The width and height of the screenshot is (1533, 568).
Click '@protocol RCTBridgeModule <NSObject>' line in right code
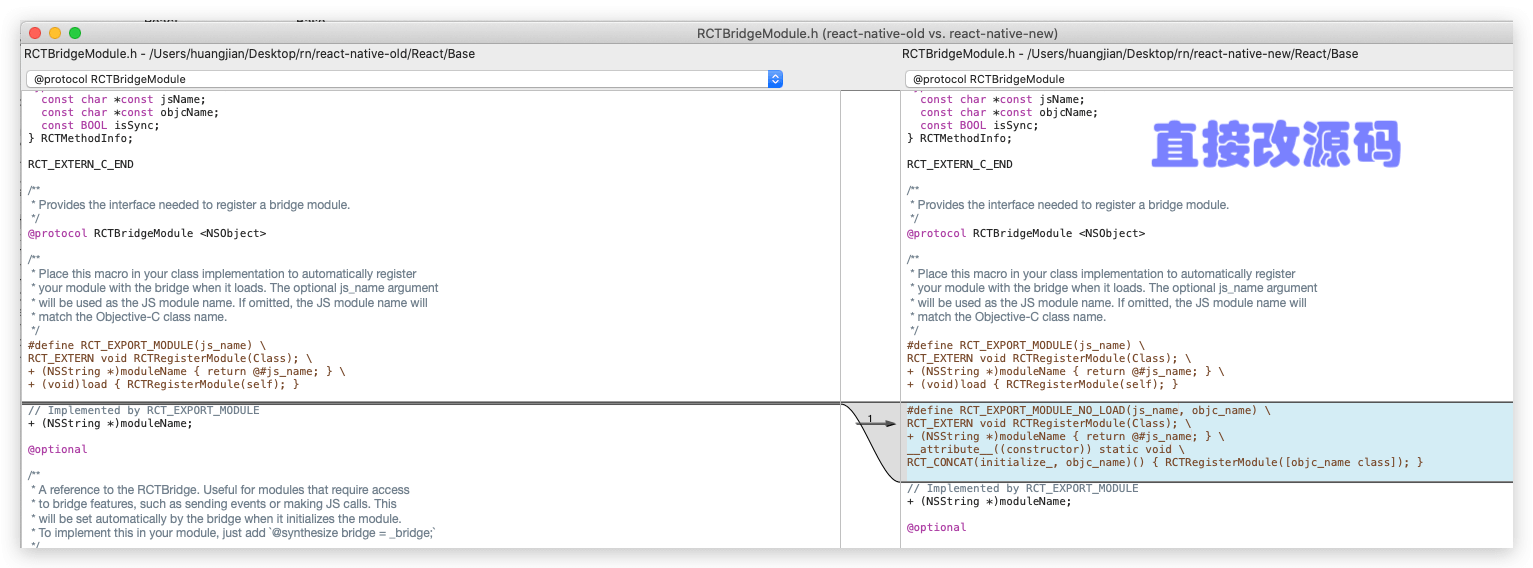pyautogui.click(x=1026, y=233)
